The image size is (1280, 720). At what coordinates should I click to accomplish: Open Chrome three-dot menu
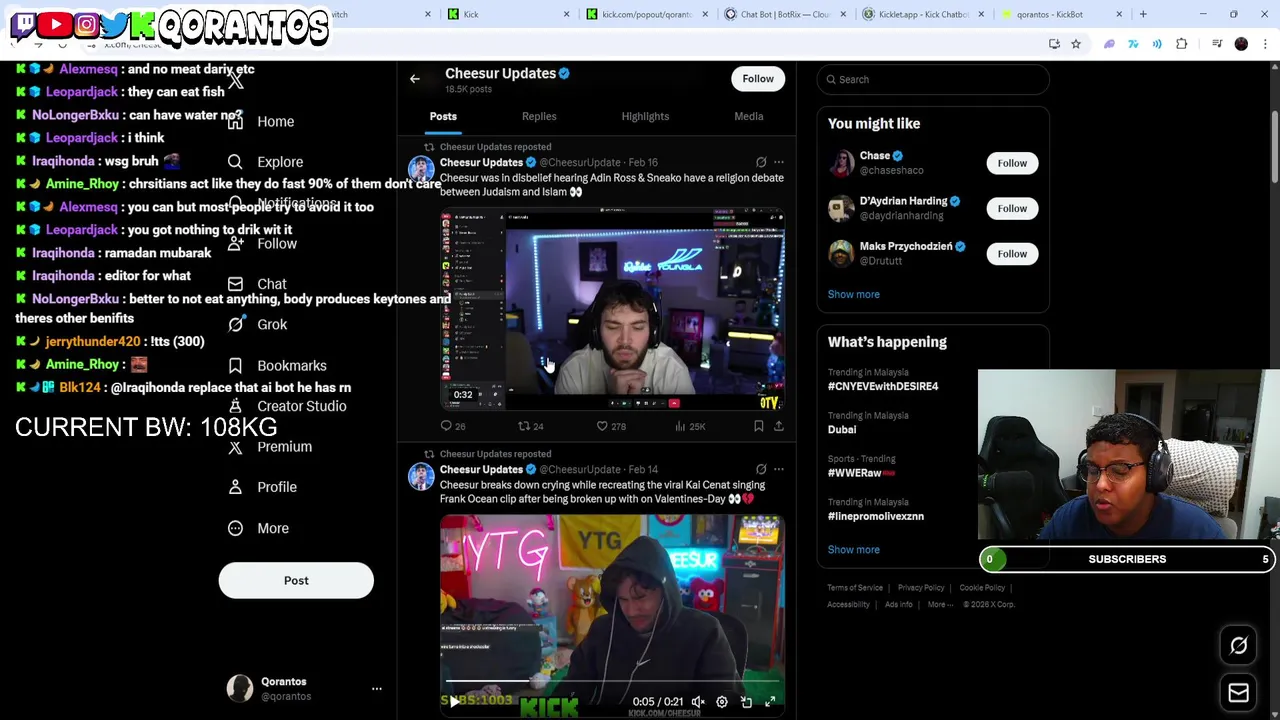1265,44
